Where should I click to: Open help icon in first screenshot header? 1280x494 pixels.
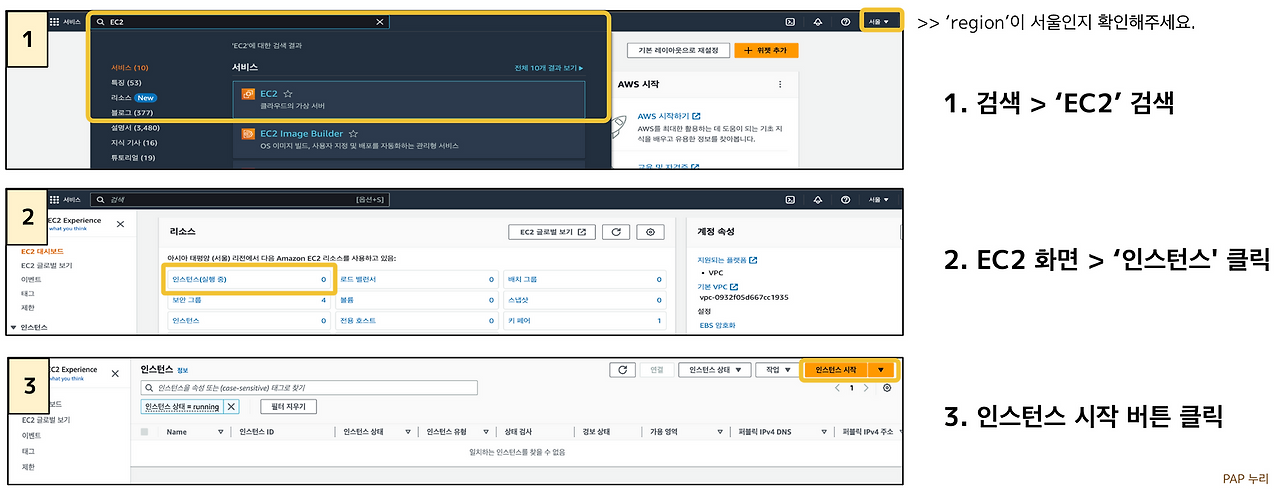coord(846,21)
